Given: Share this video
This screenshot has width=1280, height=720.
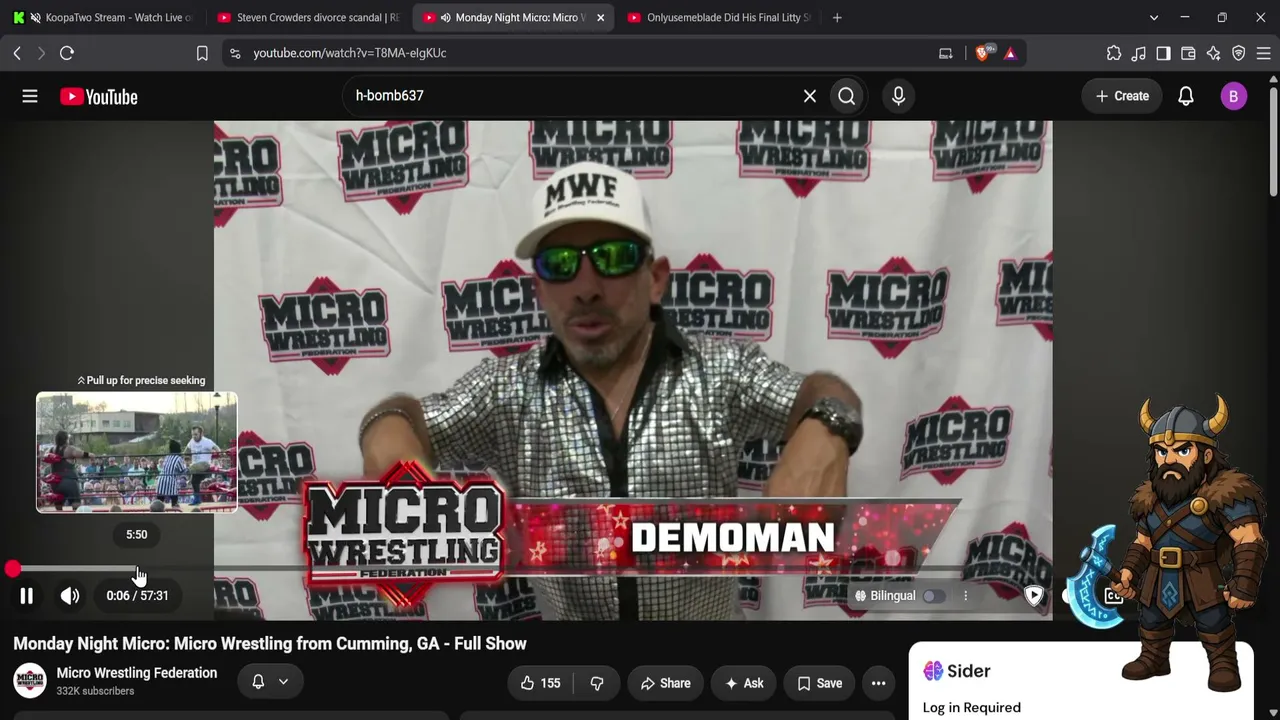Looking at the screenshot, I should (666, 683).
